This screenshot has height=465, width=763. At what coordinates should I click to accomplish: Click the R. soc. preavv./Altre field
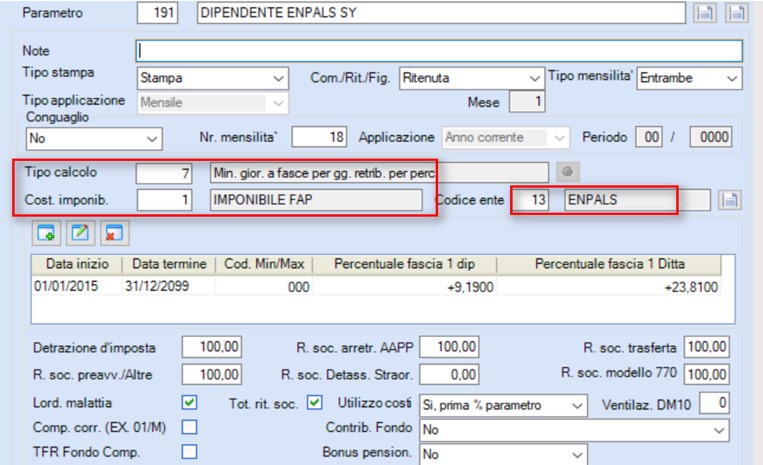pos(212,374)
